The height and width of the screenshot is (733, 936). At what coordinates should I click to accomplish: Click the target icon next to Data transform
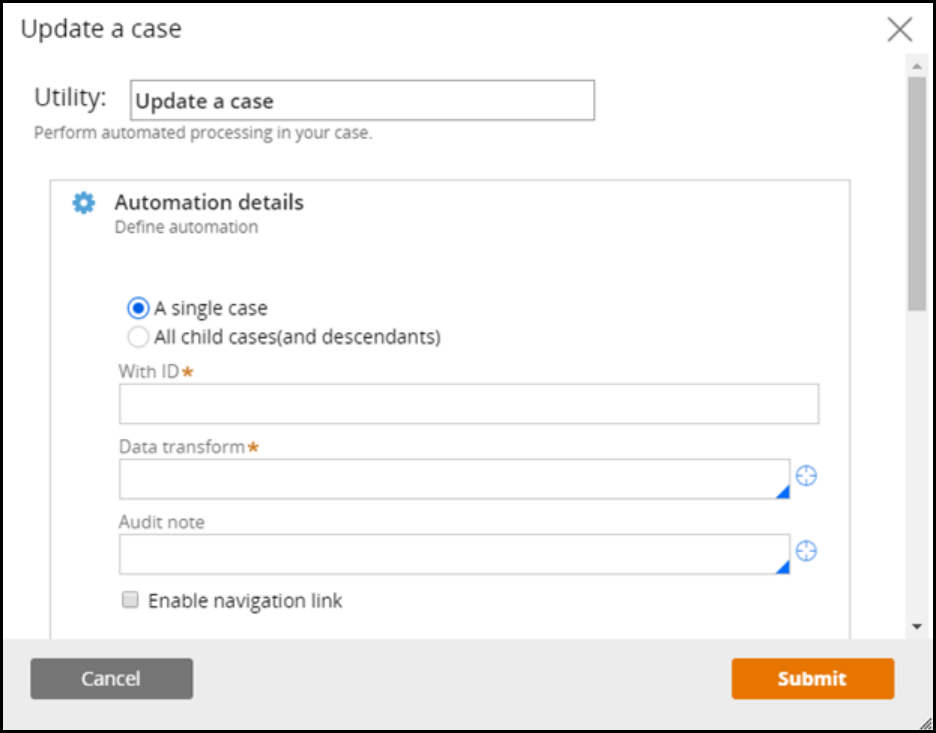coord(806,476)
